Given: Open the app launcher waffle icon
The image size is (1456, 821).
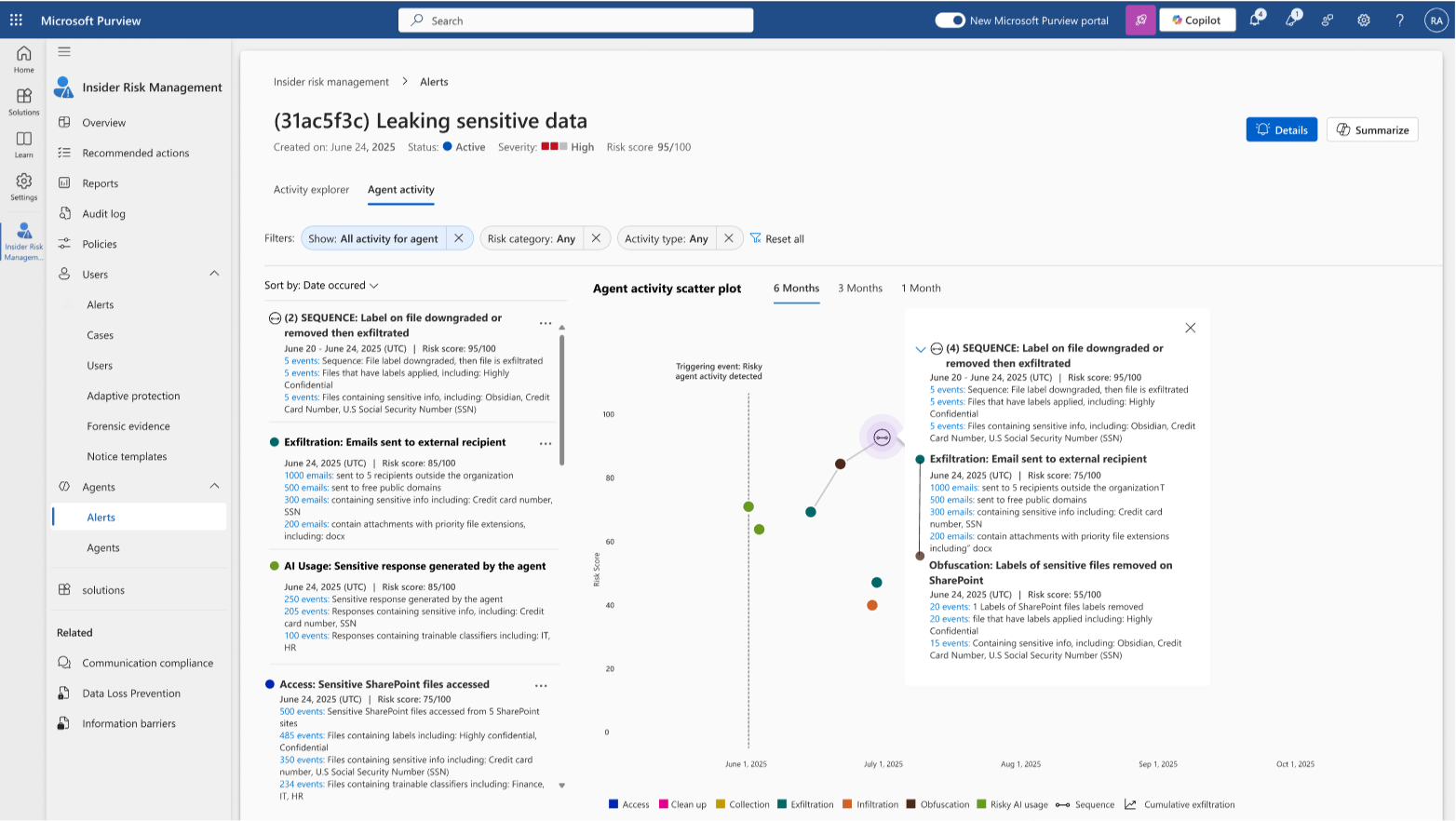Looking at the screenshot, I should coord(16,20).
